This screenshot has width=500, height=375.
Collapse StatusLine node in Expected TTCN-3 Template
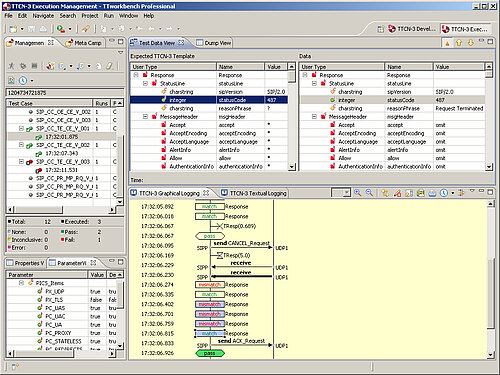145,83
